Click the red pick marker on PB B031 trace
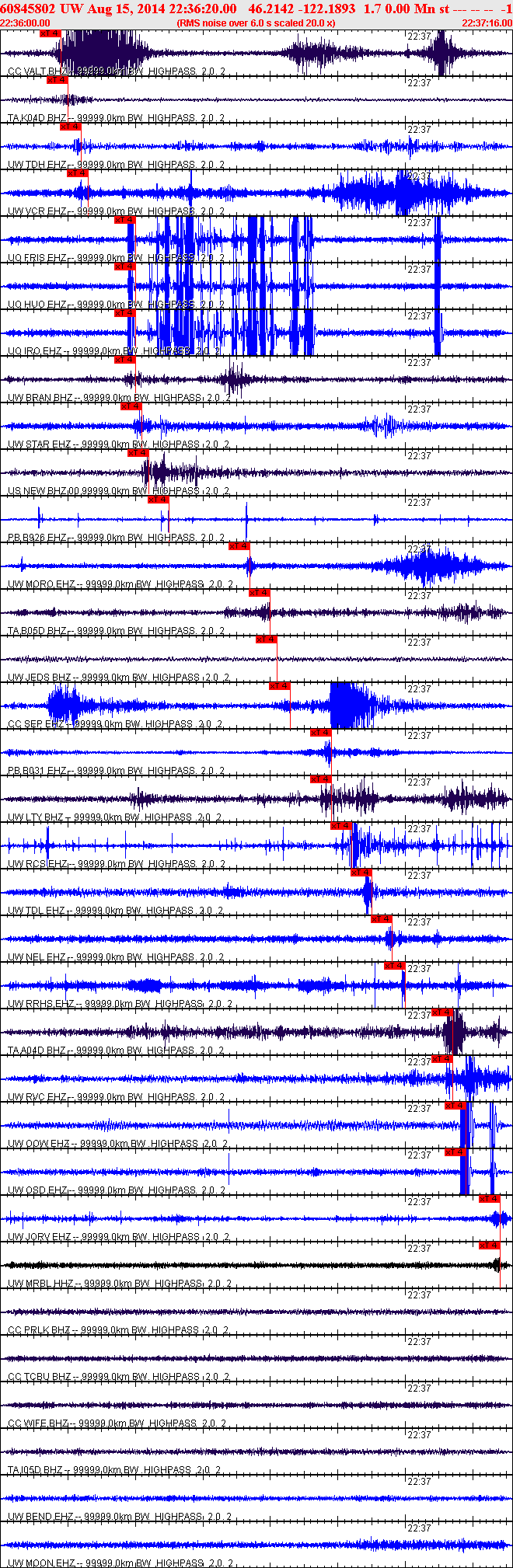 [x=321, y=733]
